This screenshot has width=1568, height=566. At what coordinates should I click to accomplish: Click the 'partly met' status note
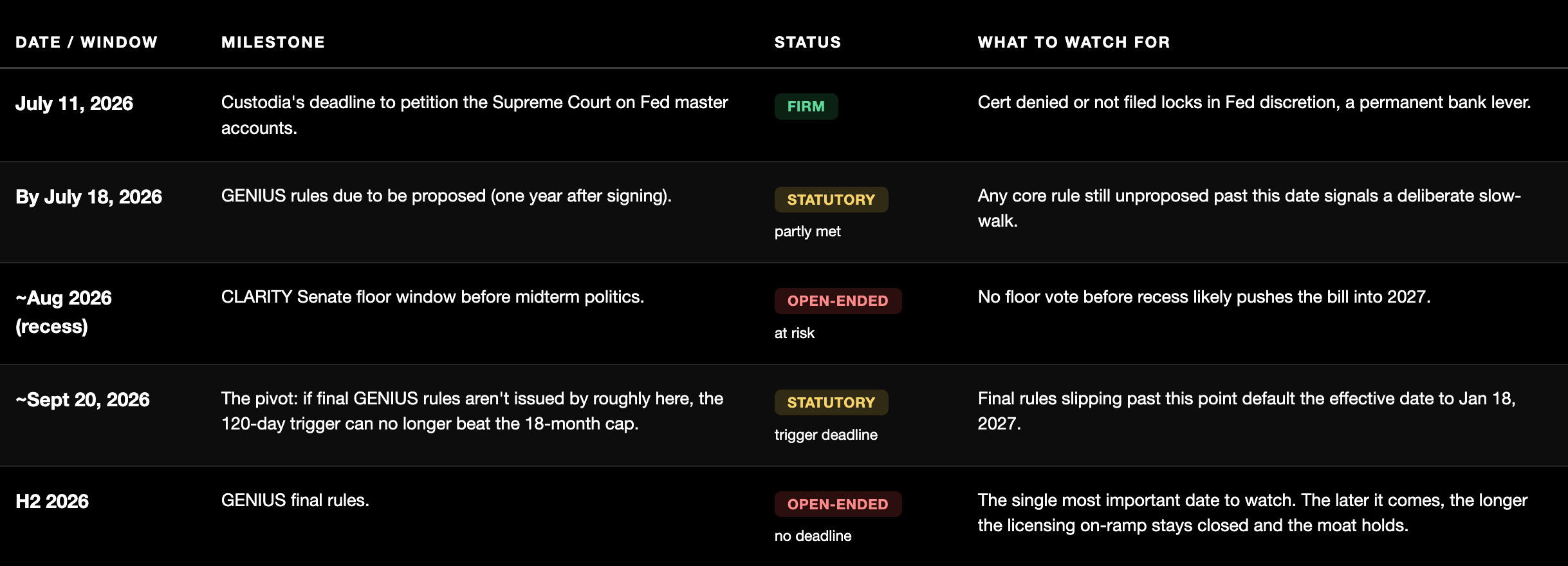coord(807,231)
